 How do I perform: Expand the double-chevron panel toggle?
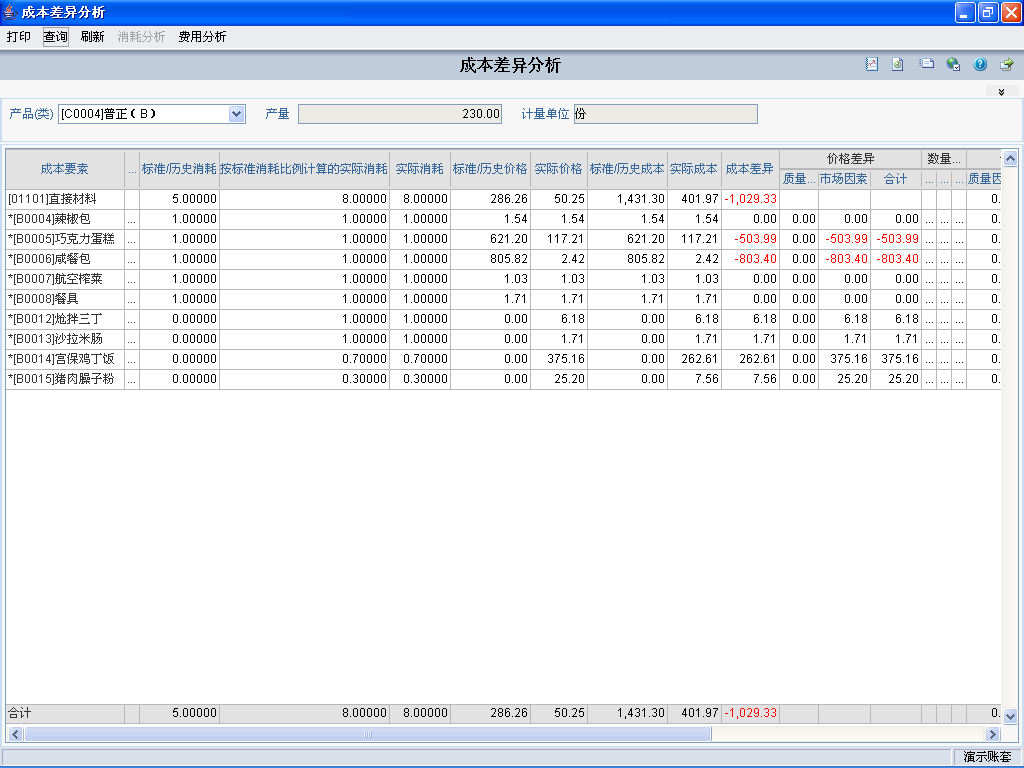1001,91
